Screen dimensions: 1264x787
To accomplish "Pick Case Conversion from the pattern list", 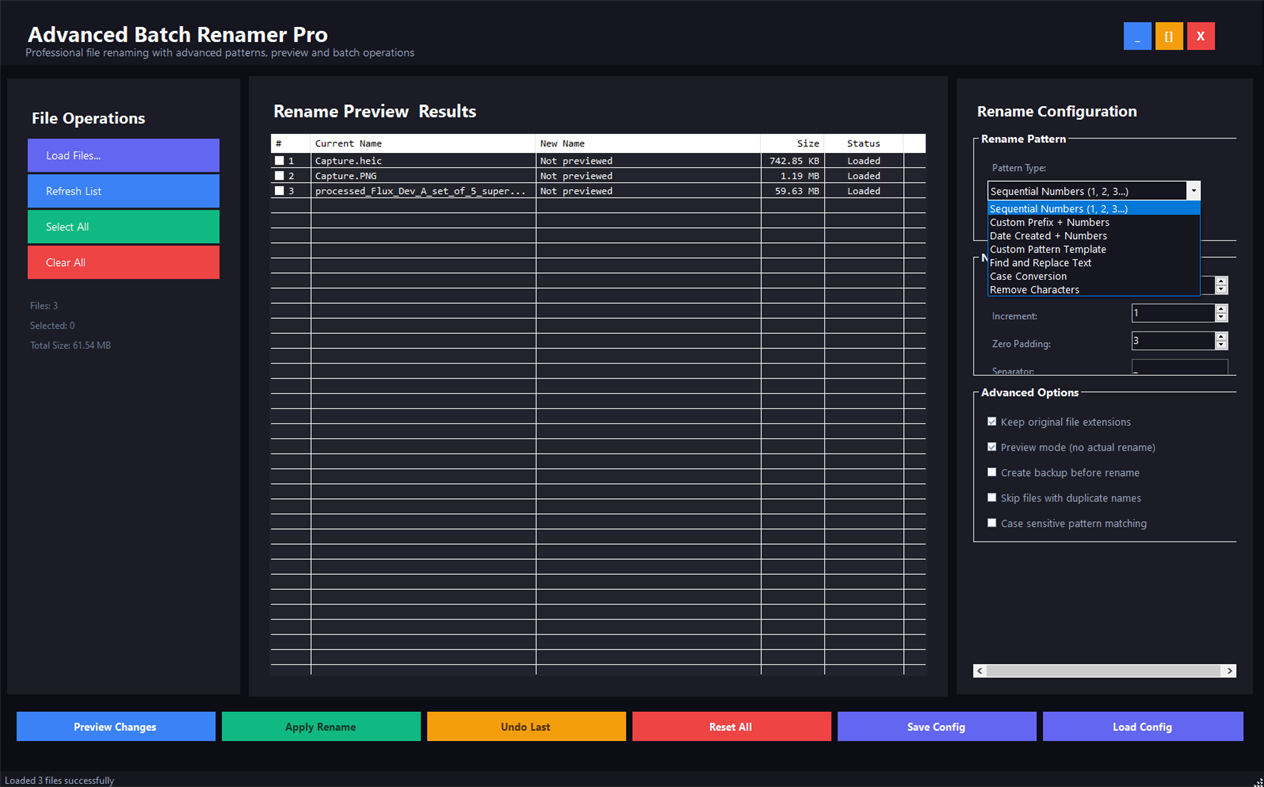I will (1028, 275).
